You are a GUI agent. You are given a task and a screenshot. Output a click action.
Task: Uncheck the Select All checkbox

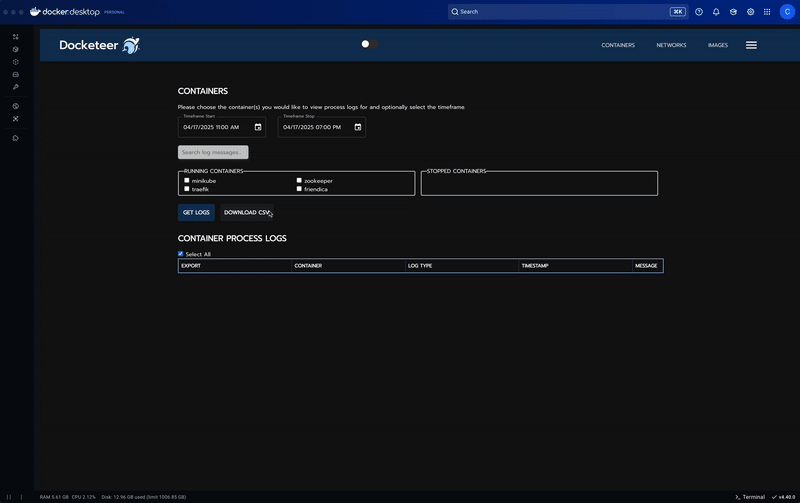(181, 254)
